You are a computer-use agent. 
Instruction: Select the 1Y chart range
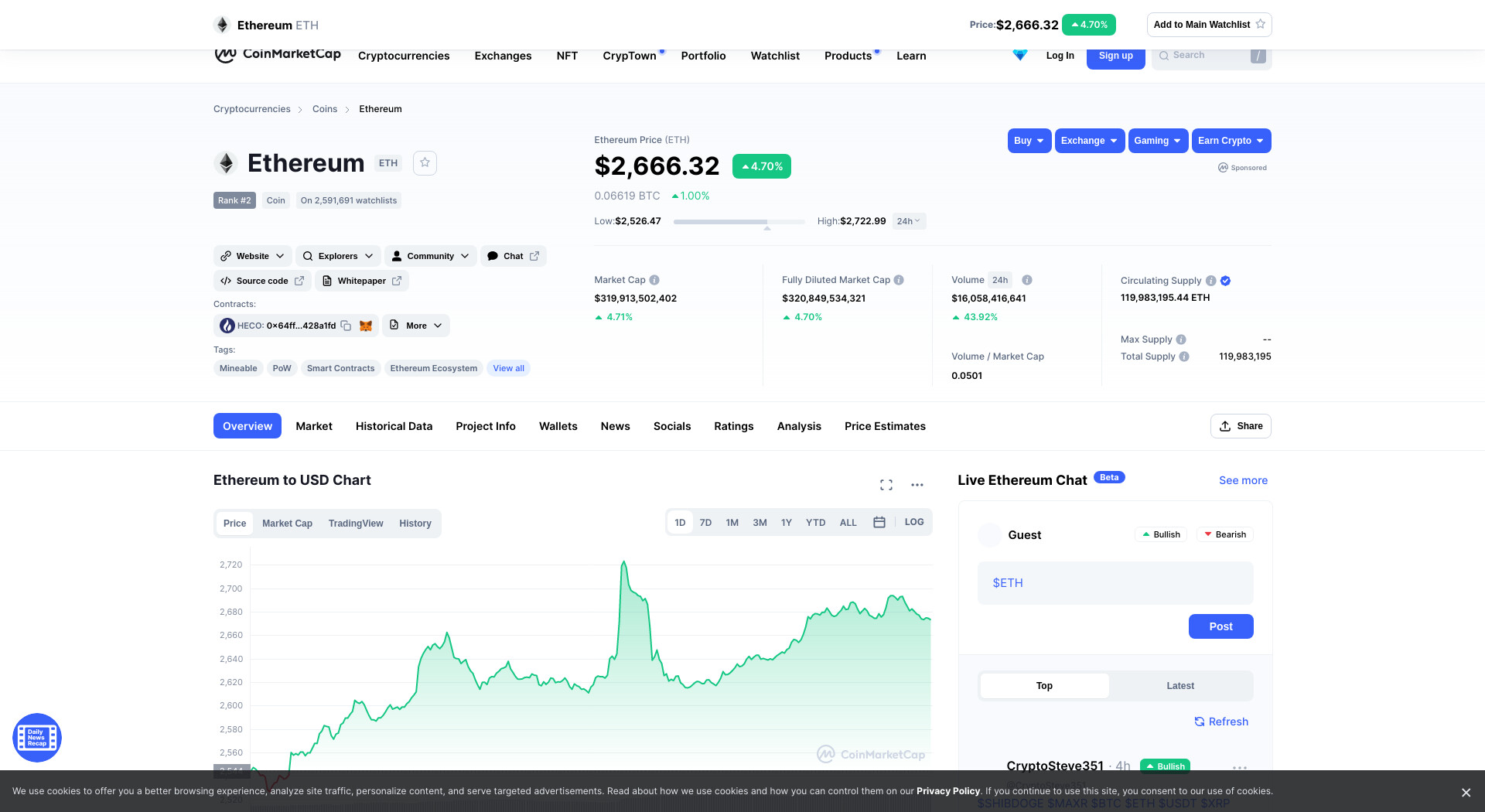point(787,523)
